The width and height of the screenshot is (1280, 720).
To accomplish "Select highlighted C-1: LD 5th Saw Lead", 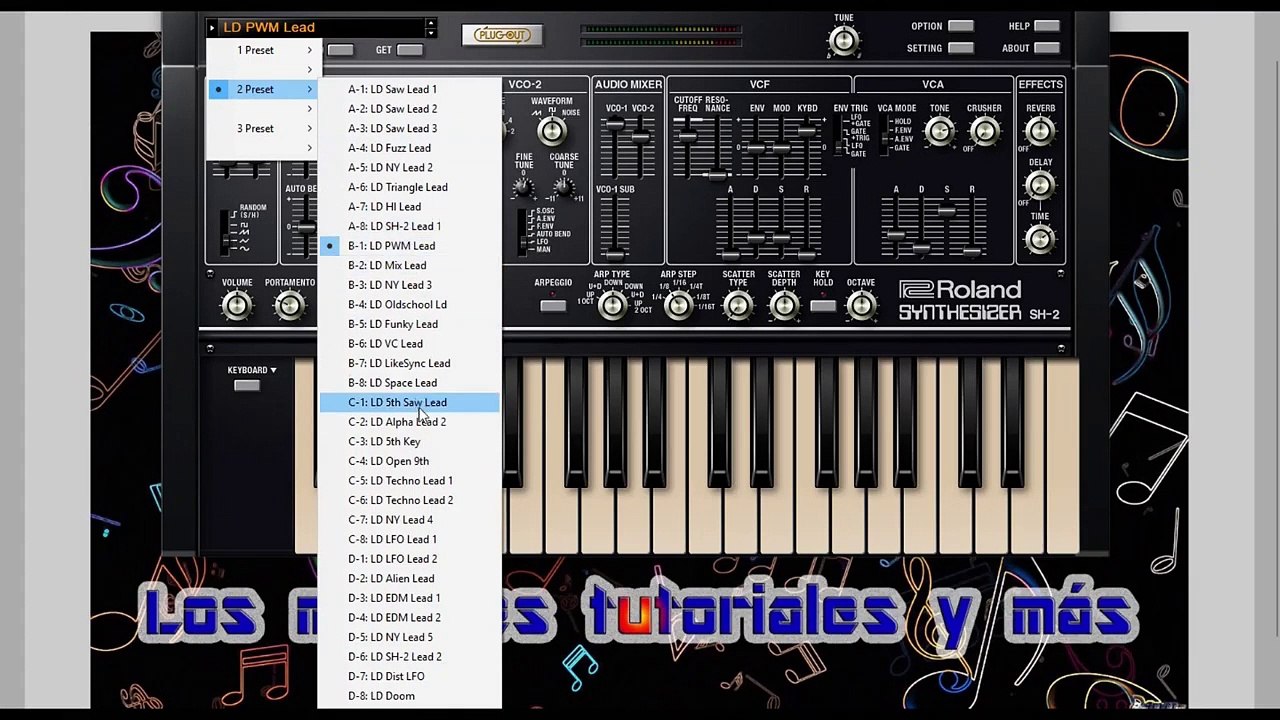I will (x=410, y=402).
